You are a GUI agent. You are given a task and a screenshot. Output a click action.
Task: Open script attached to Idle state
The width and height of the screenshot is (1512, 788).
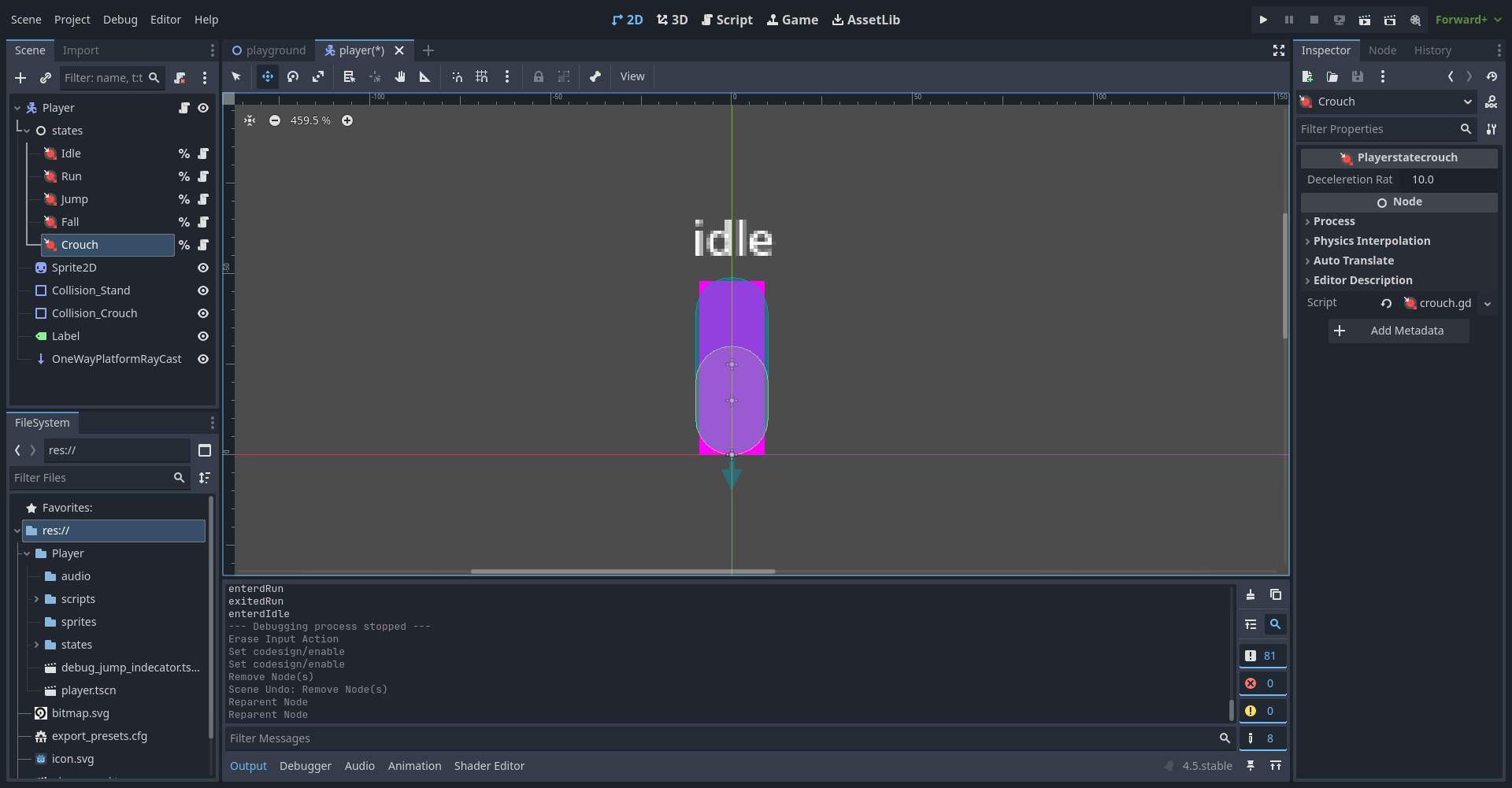(203, 154)
